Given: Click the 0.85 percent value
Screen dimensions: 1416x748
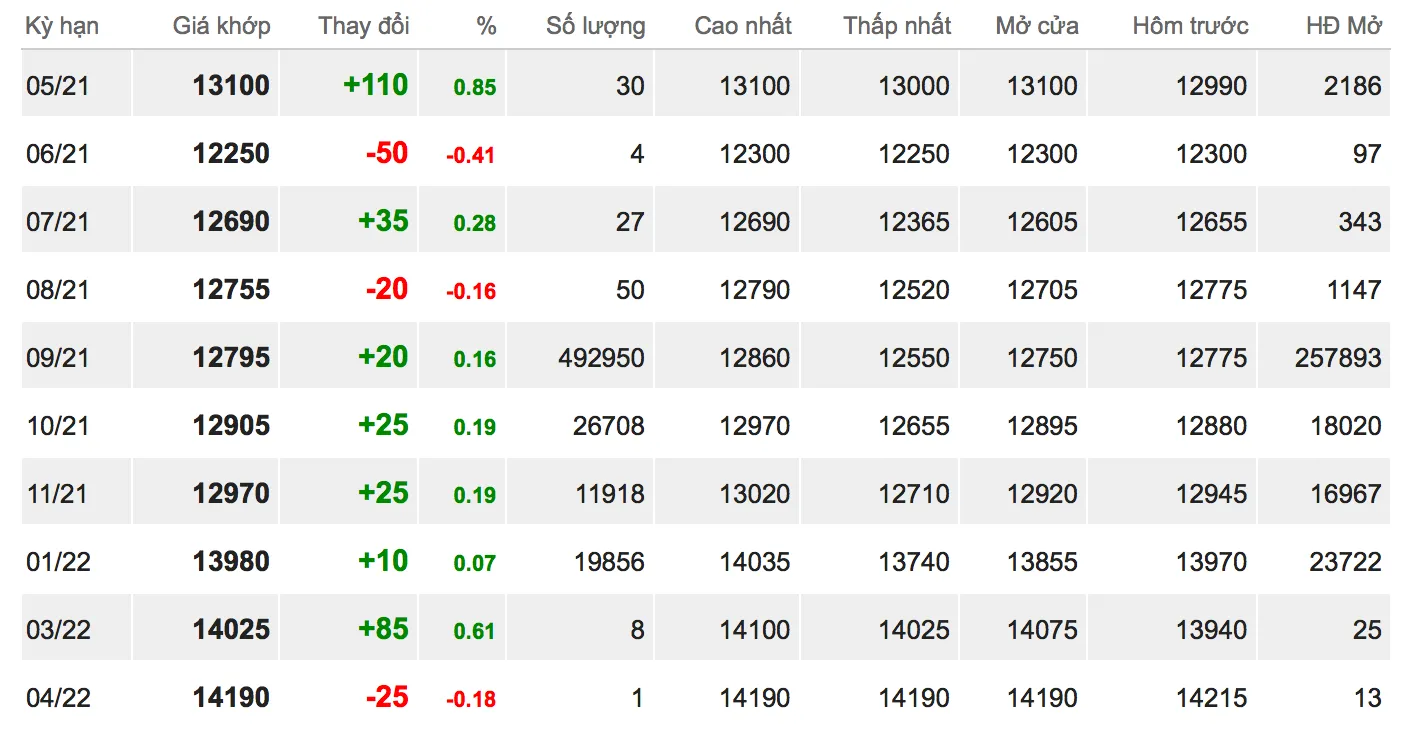Looking at the screenshot, I should pyautogui.click(x=475, y=87).
